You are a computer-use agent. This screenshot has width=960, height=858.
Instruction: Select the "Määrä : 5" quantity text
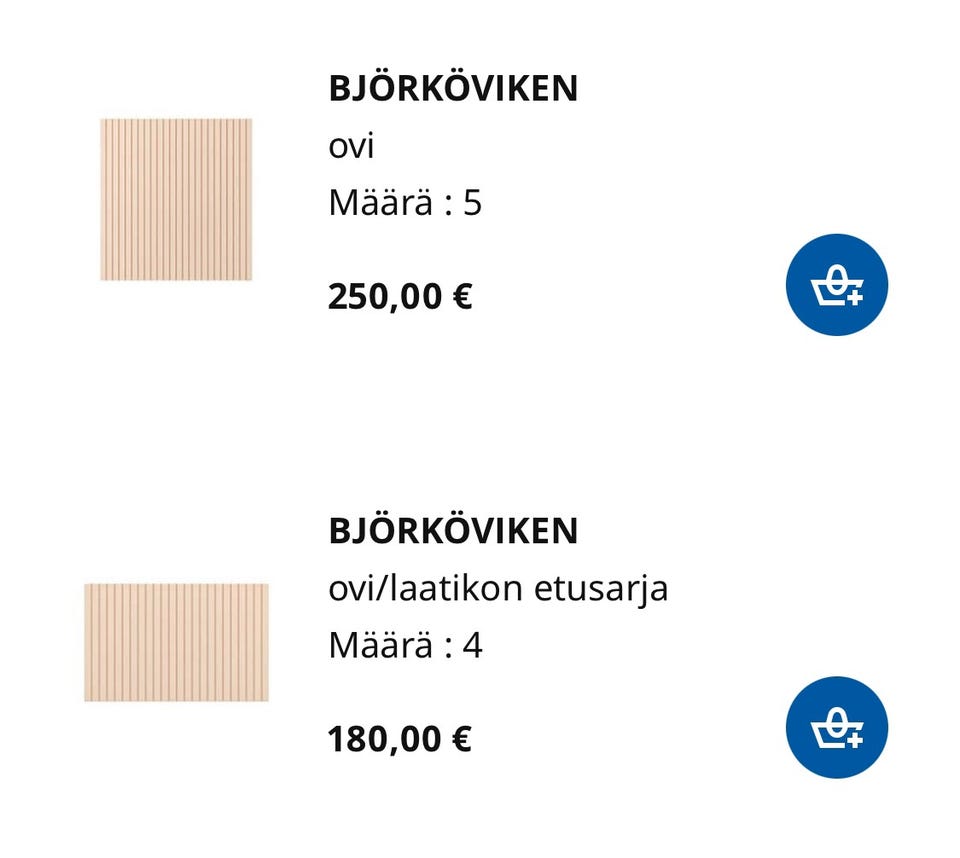point(405,203)
